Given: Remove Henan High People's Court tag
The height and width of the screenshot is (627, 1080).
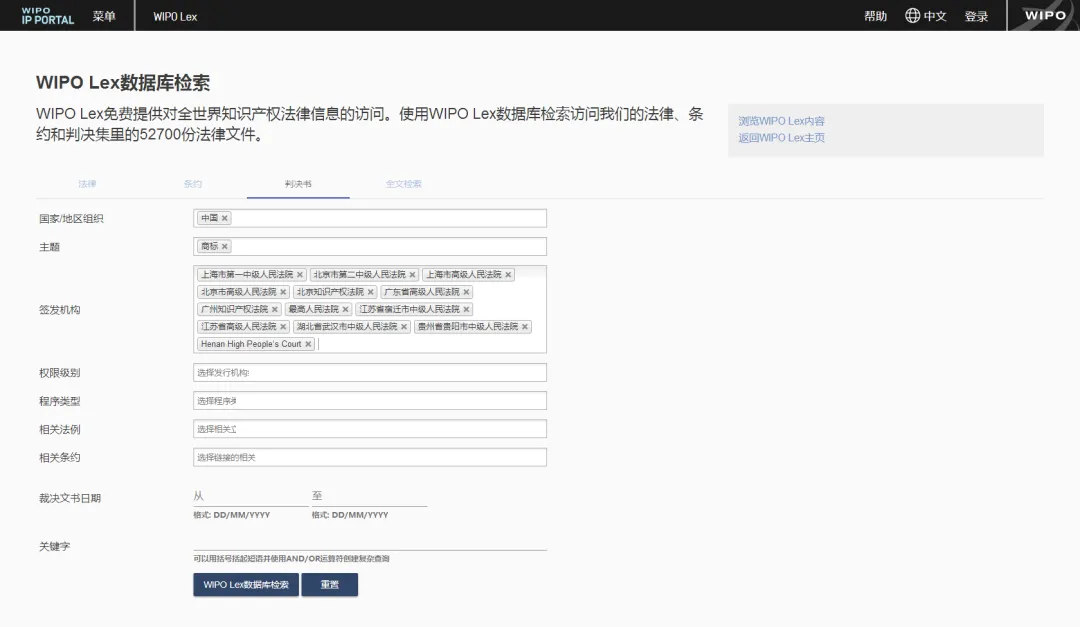Looking at the screenshot, I should click(308, 345).
